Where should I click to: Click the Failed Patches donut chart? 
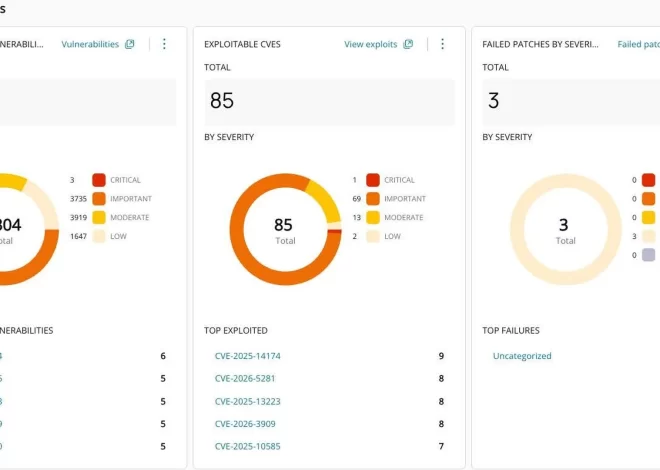click(x=566, y=229)
